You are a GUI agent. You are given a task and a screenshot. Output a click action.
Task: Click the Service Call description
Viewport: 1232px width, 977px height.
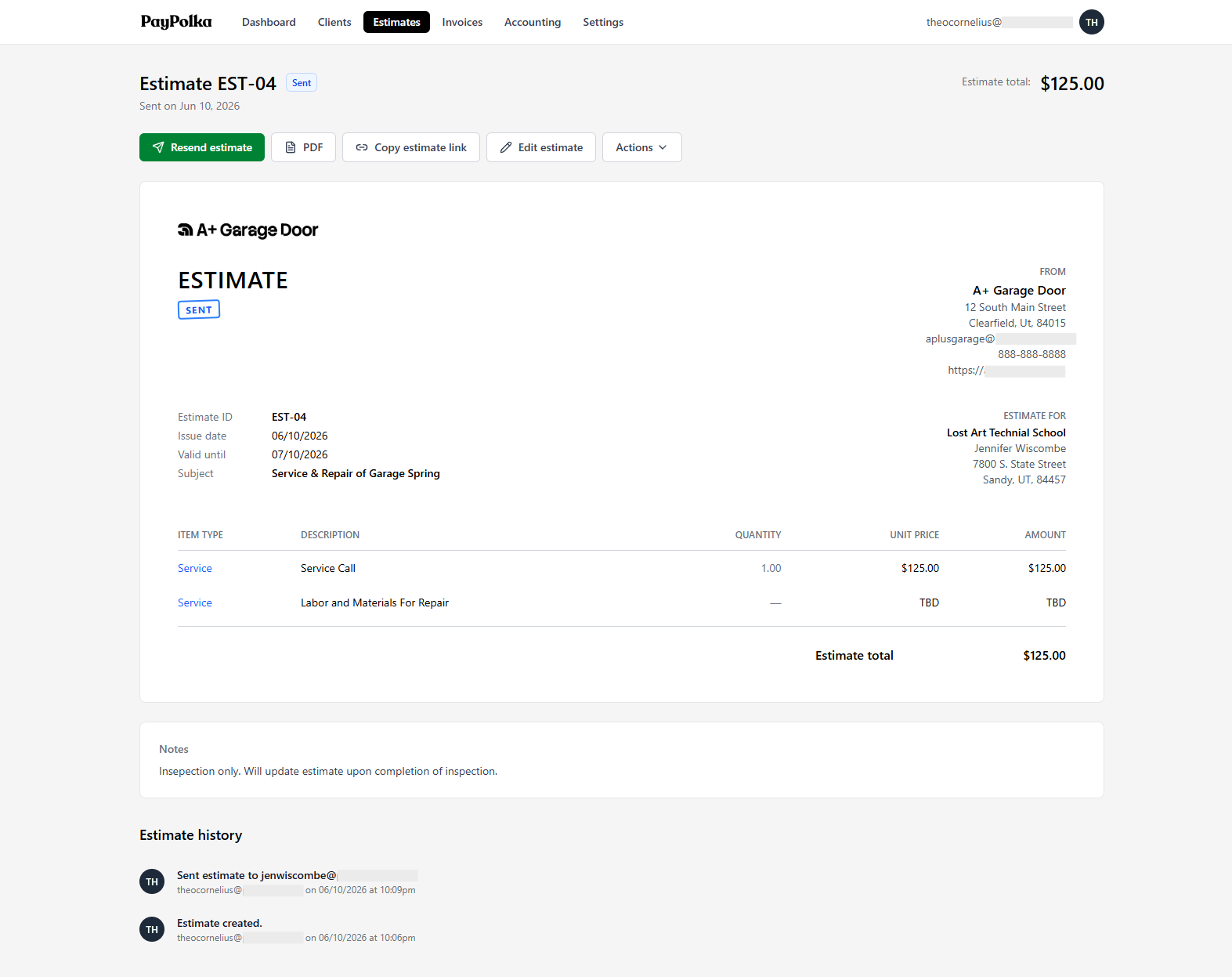pos(328,568)
